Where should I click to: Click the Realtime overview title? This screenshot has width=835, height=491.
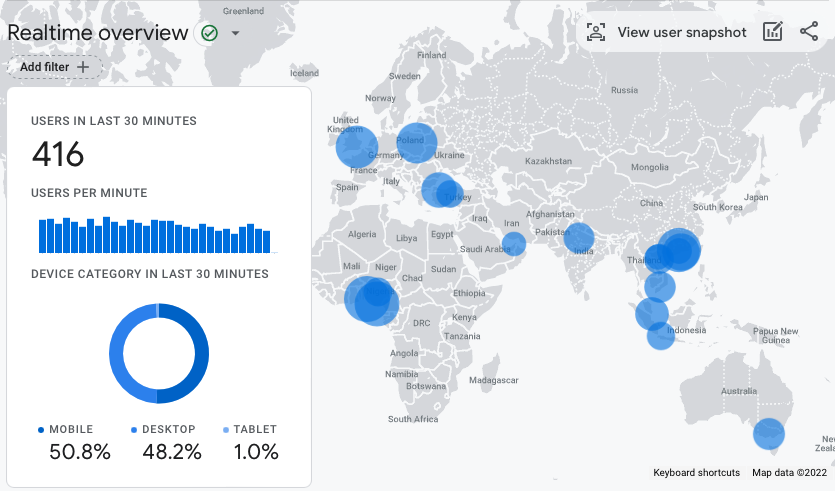coord(98,33)
